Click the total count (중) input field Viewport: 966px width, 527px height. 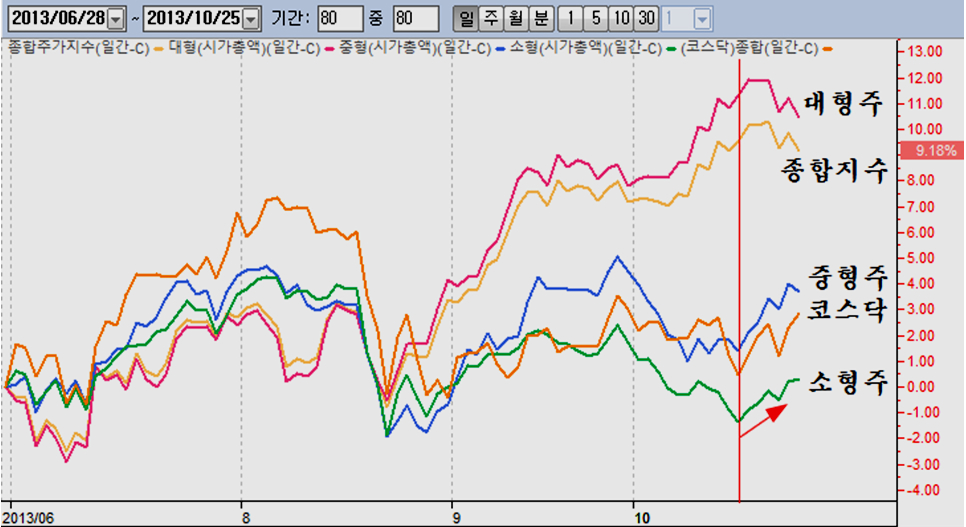click(415, 18)
